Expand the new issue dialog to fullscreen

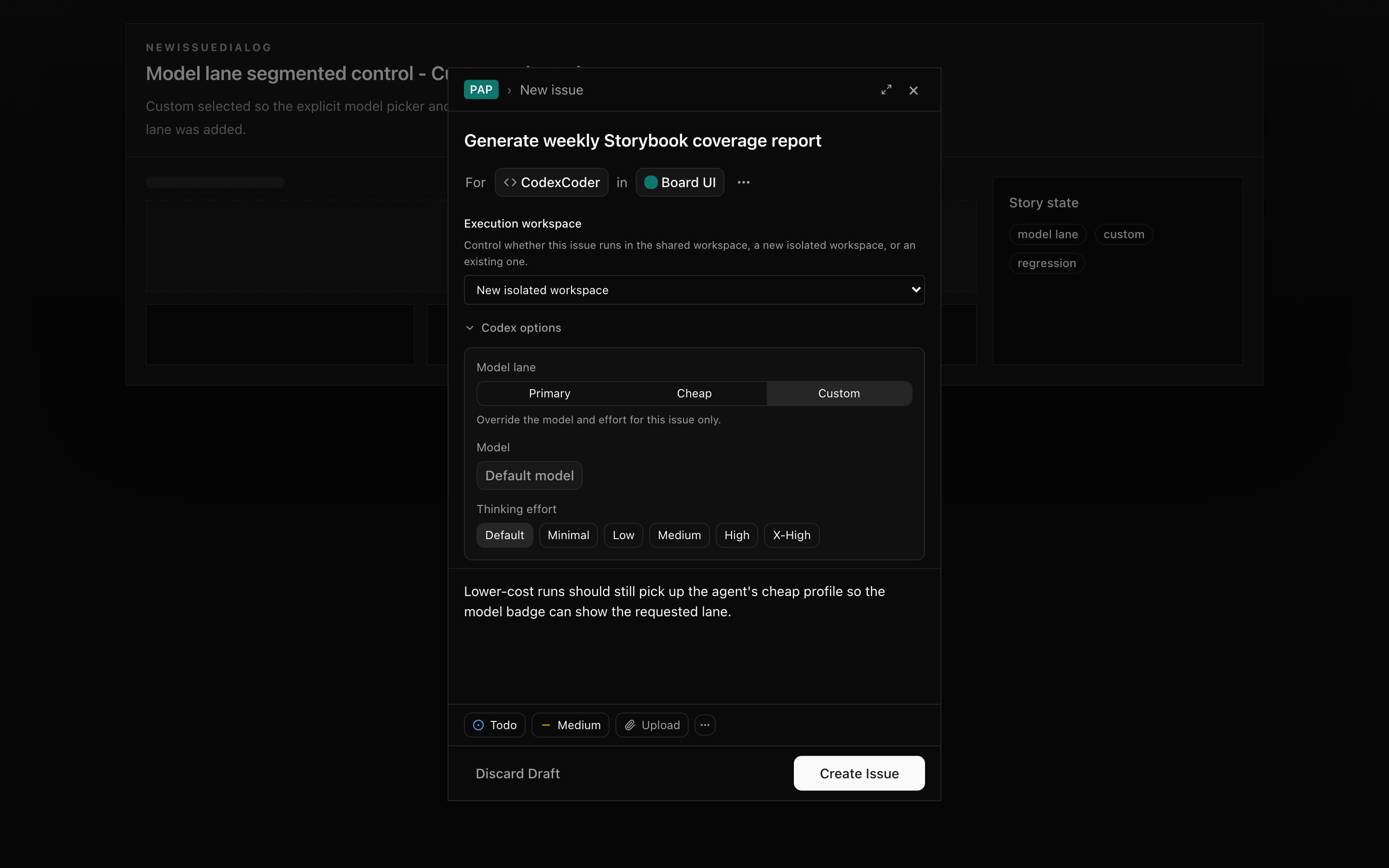click(x=886, y=90)
